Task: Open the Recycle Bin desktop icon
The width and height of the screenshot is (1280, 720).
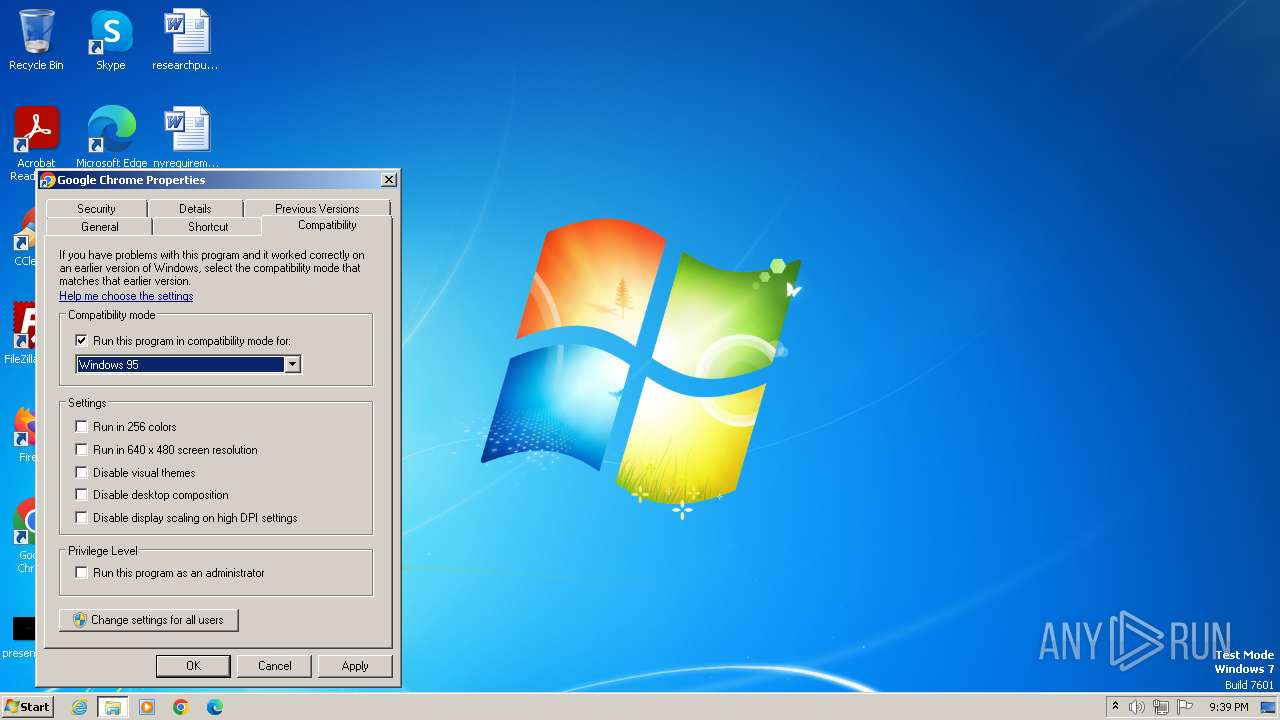Action: tap(36, 40)
